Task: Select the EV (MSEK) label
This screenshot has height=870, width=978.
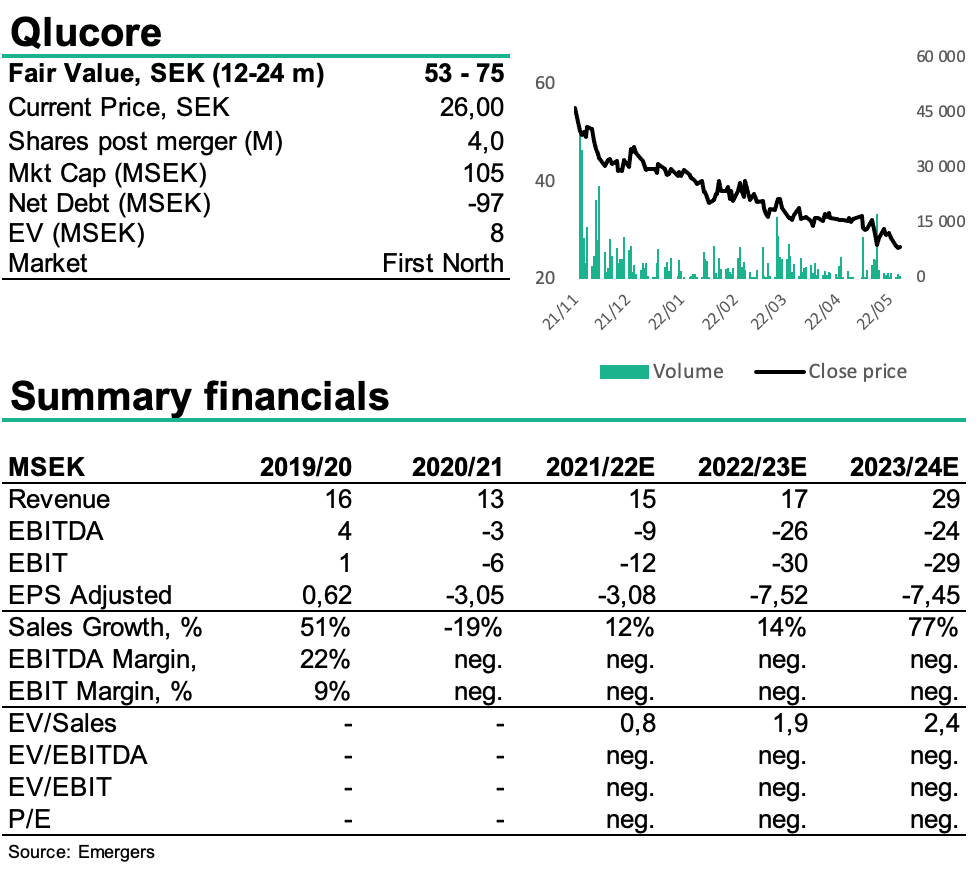Action: [76, 233]
